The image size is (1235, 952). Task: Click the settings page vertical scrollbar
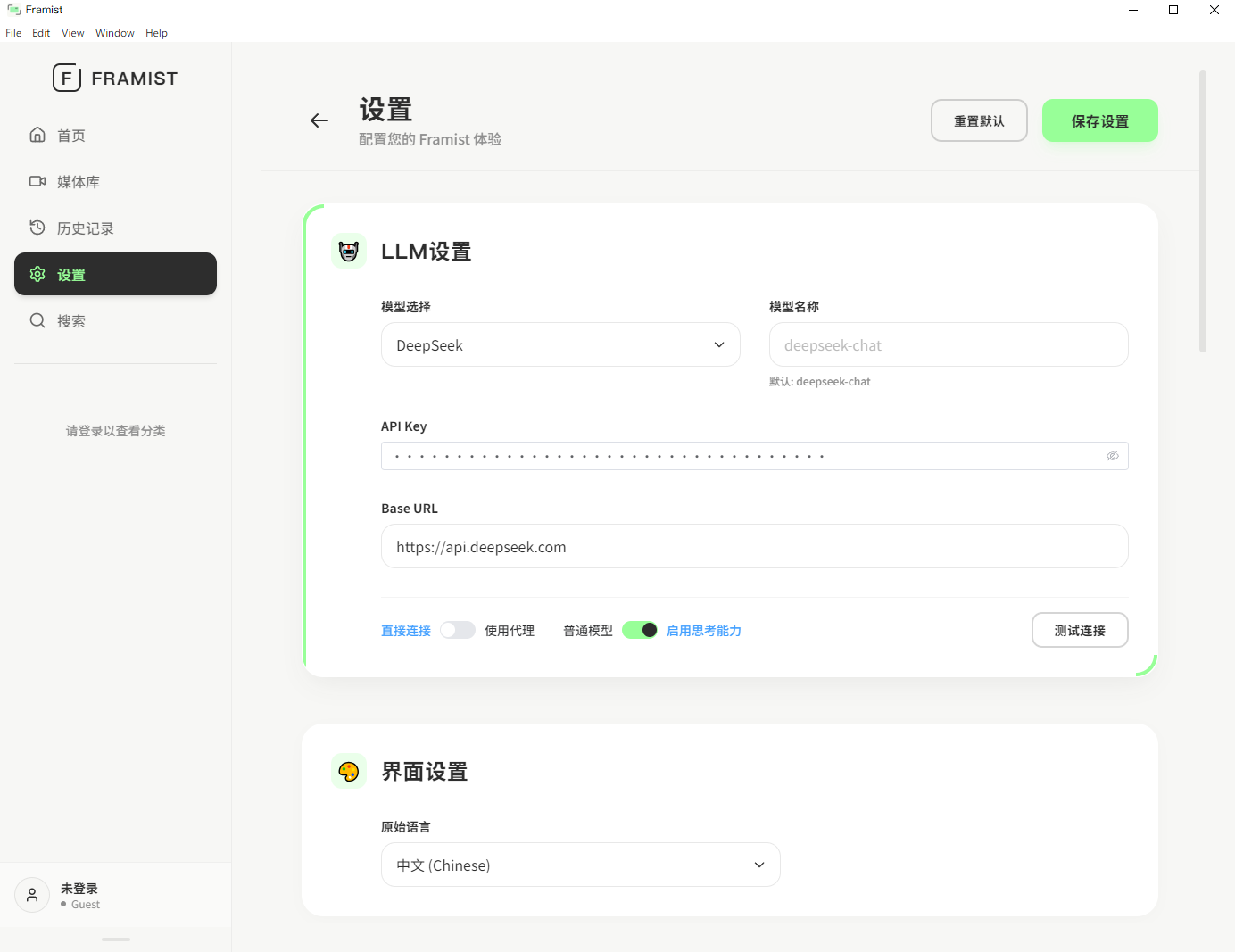click(x=1203, y=211)
